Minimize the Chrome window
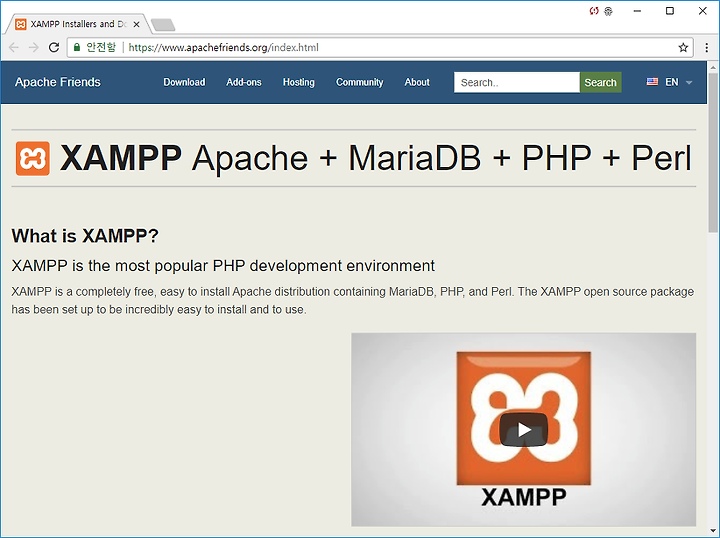 (x=637, y=11)
